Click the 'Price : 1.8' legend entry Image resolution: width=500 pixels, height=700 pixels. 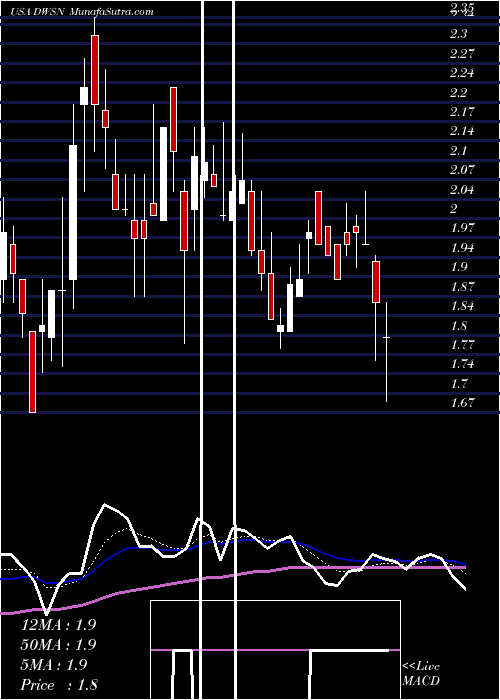click(59, 685)
